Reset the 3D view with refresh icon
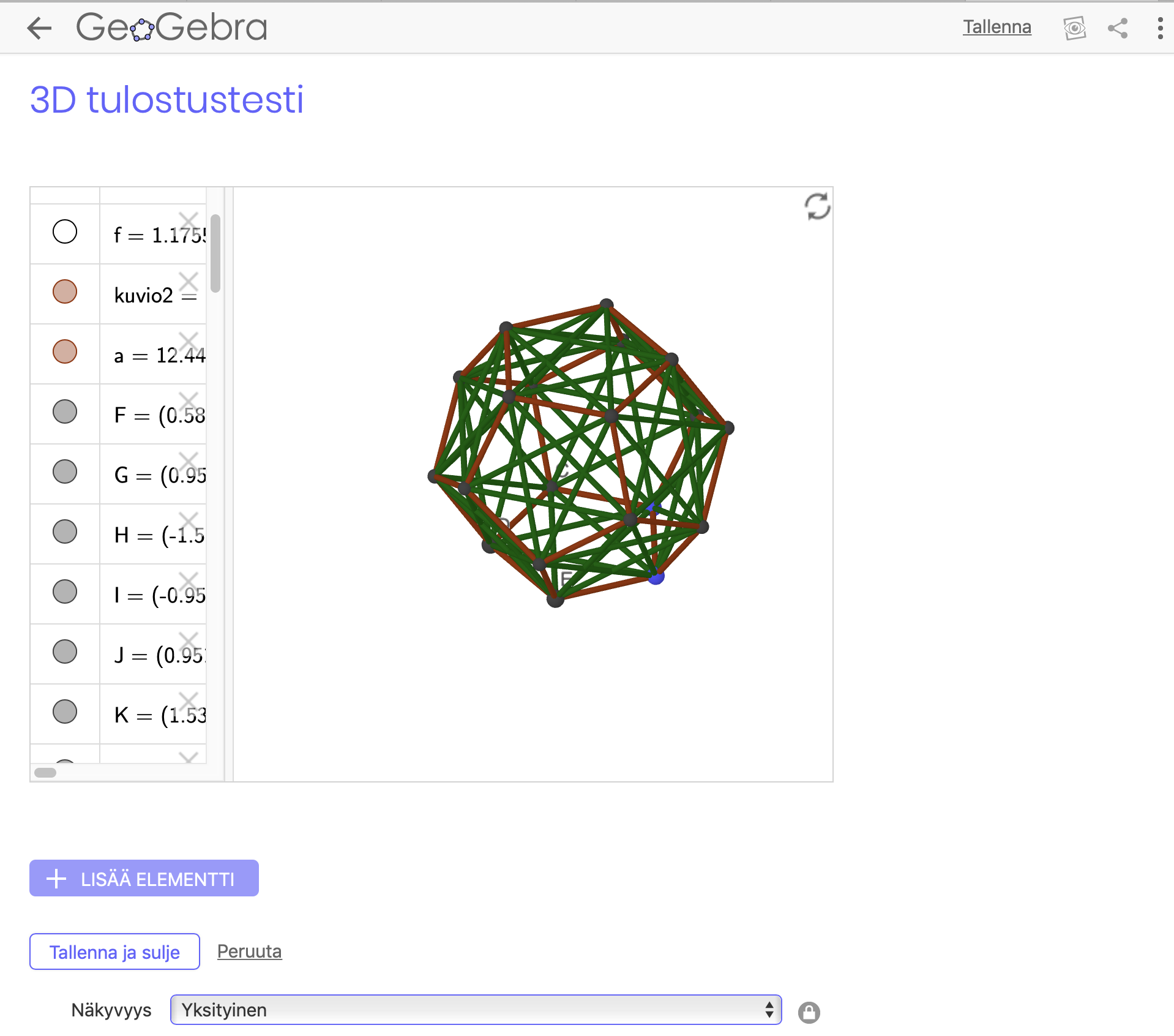Viewport: 1174px width, 1036px height. (817, 207)
